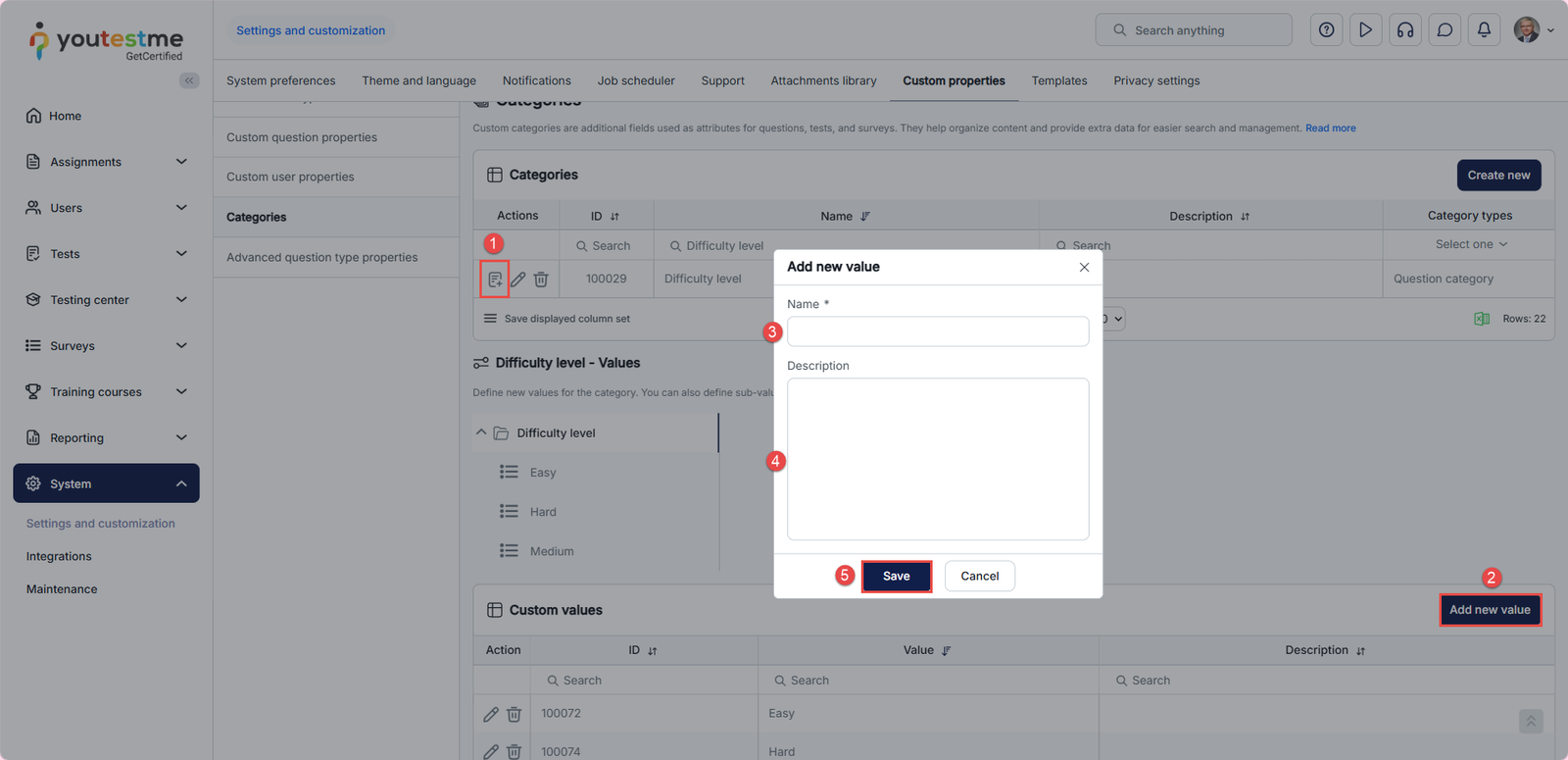Export the Categories table with the Excel icon
Image resolution: width=1568 pixels, height=760 pixels.
coord(1482,319)
